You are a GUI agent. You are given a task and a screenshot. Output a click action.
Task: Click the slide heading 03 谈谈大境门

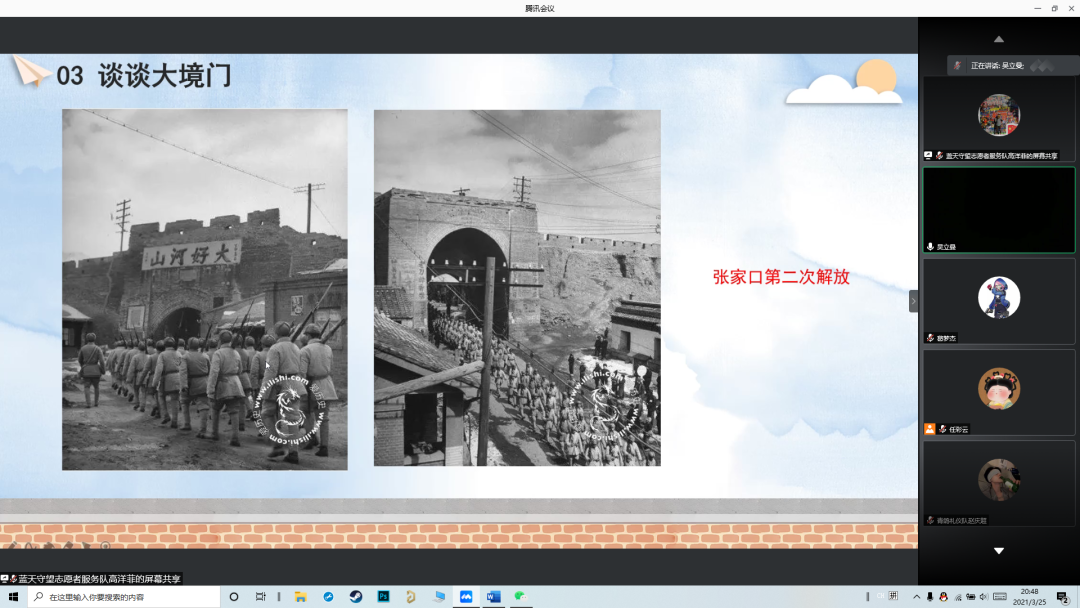click(144, 76)
